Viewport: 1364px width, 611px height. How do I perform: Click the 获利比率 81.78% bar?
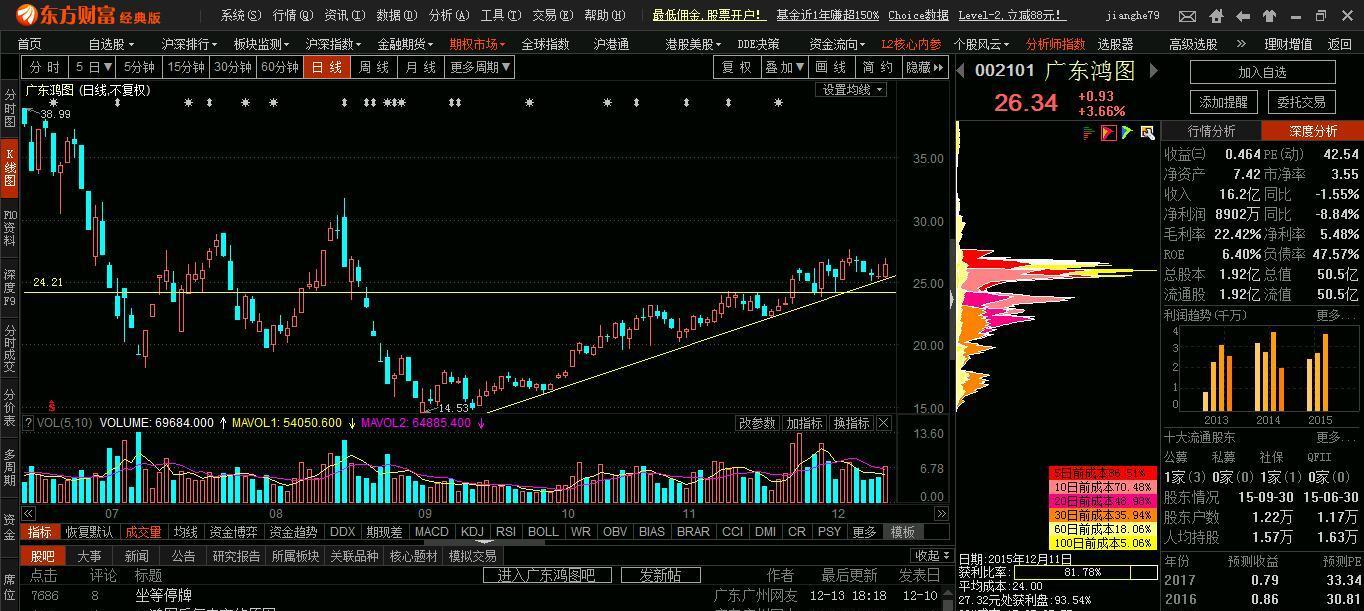pyautogui.click(x=1084, y=573)
